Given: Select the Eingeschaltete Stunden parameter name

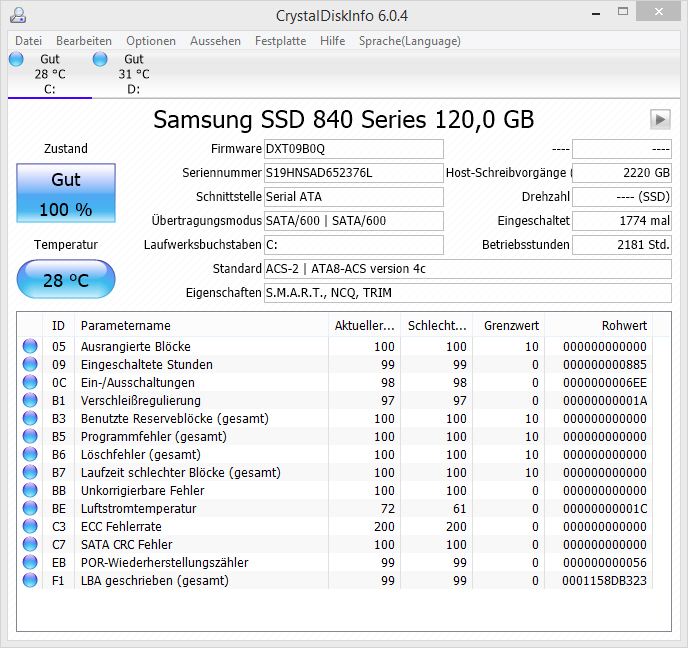Looking at the screenshot, I should tap(147, 365).
